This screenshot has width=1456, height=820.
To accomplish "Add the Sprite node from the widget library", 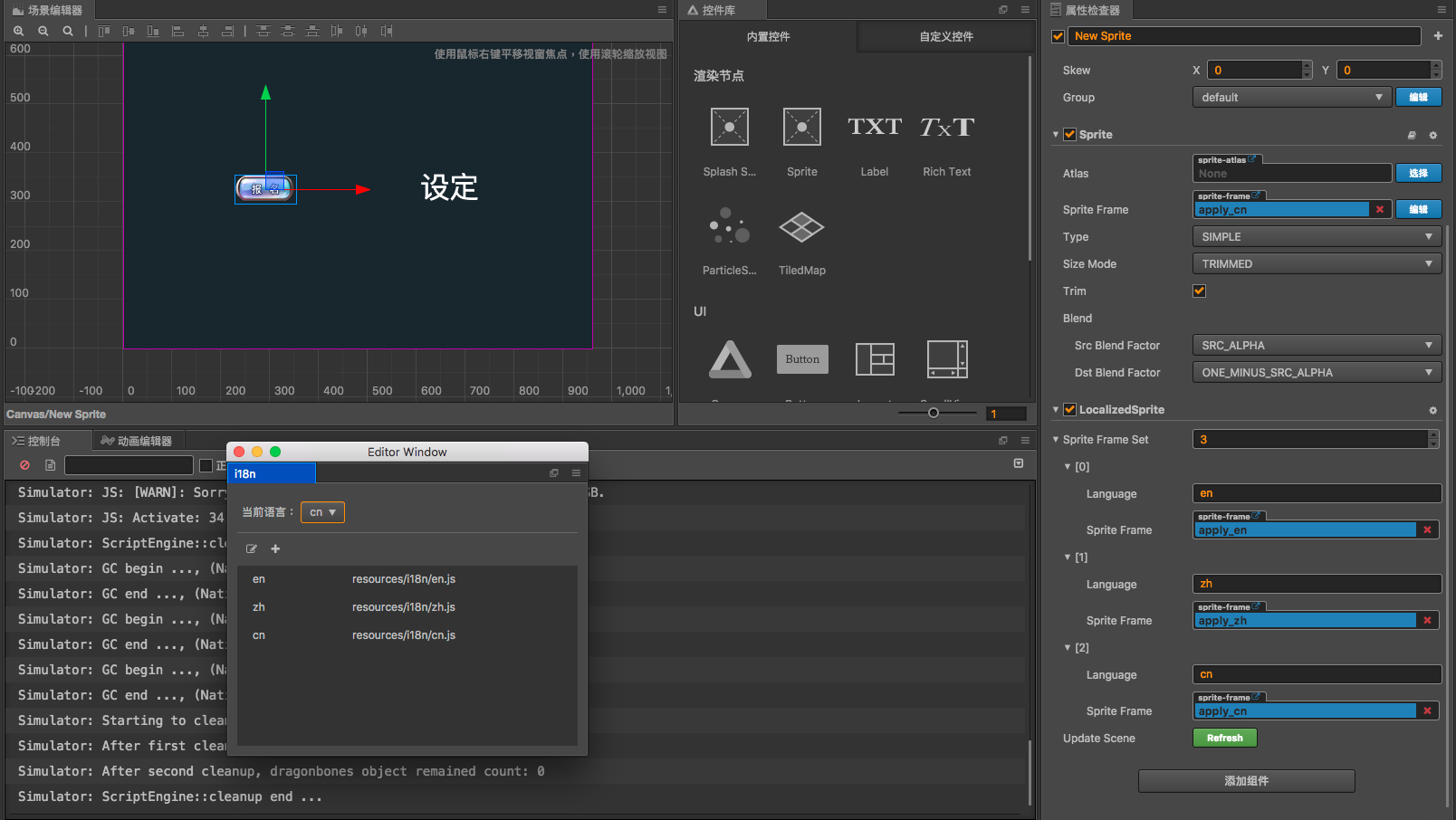I will (801, 128).
